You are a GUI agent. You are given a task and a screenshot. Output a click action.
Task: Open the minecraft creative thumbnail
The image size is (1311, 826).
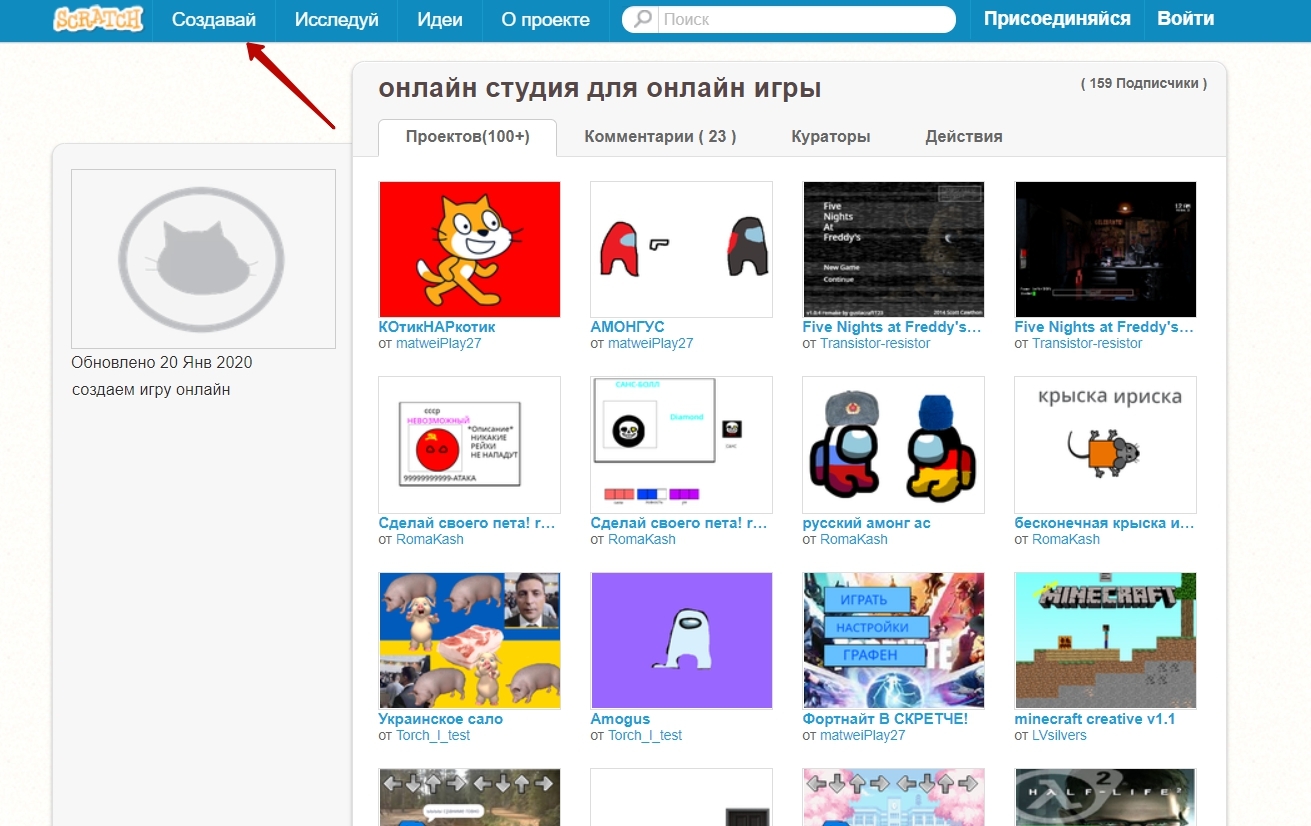coord(1105,641)
